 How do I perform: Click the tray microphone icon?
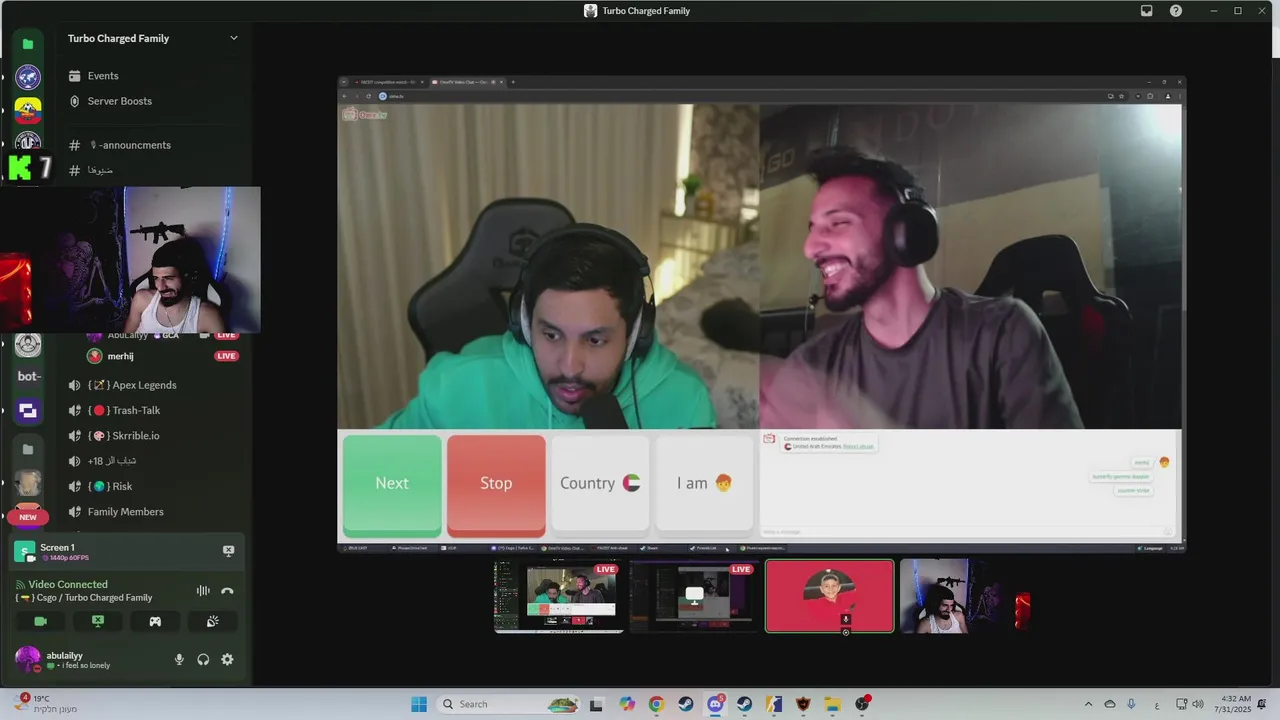pos(1132,704)
